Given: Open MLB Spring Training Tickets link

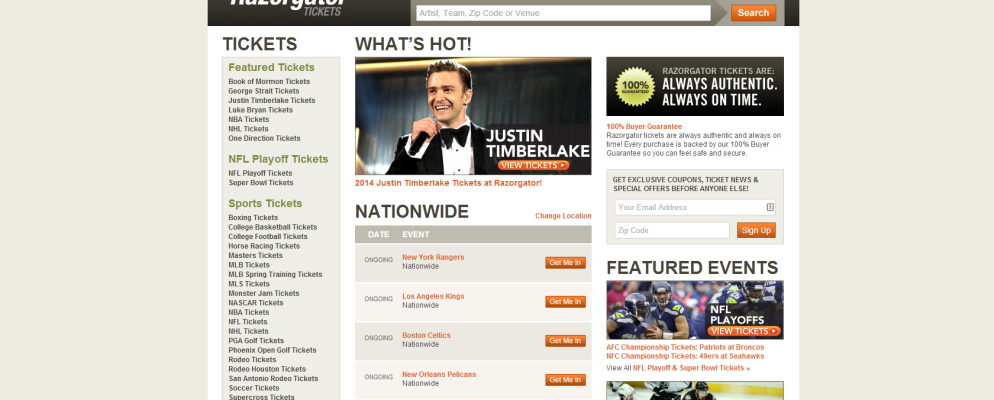Looking at the screenshot, I should click(x=275, y=275).
